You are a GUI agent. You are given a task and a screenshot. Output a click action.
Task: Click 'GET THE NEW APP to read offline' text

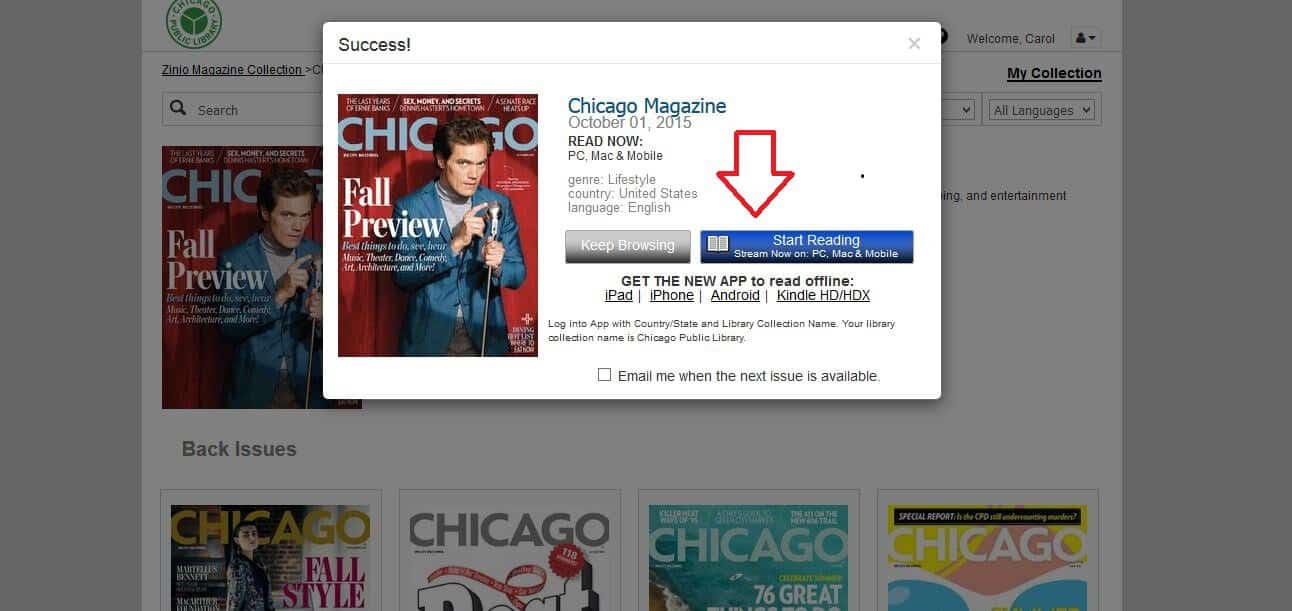738,281
